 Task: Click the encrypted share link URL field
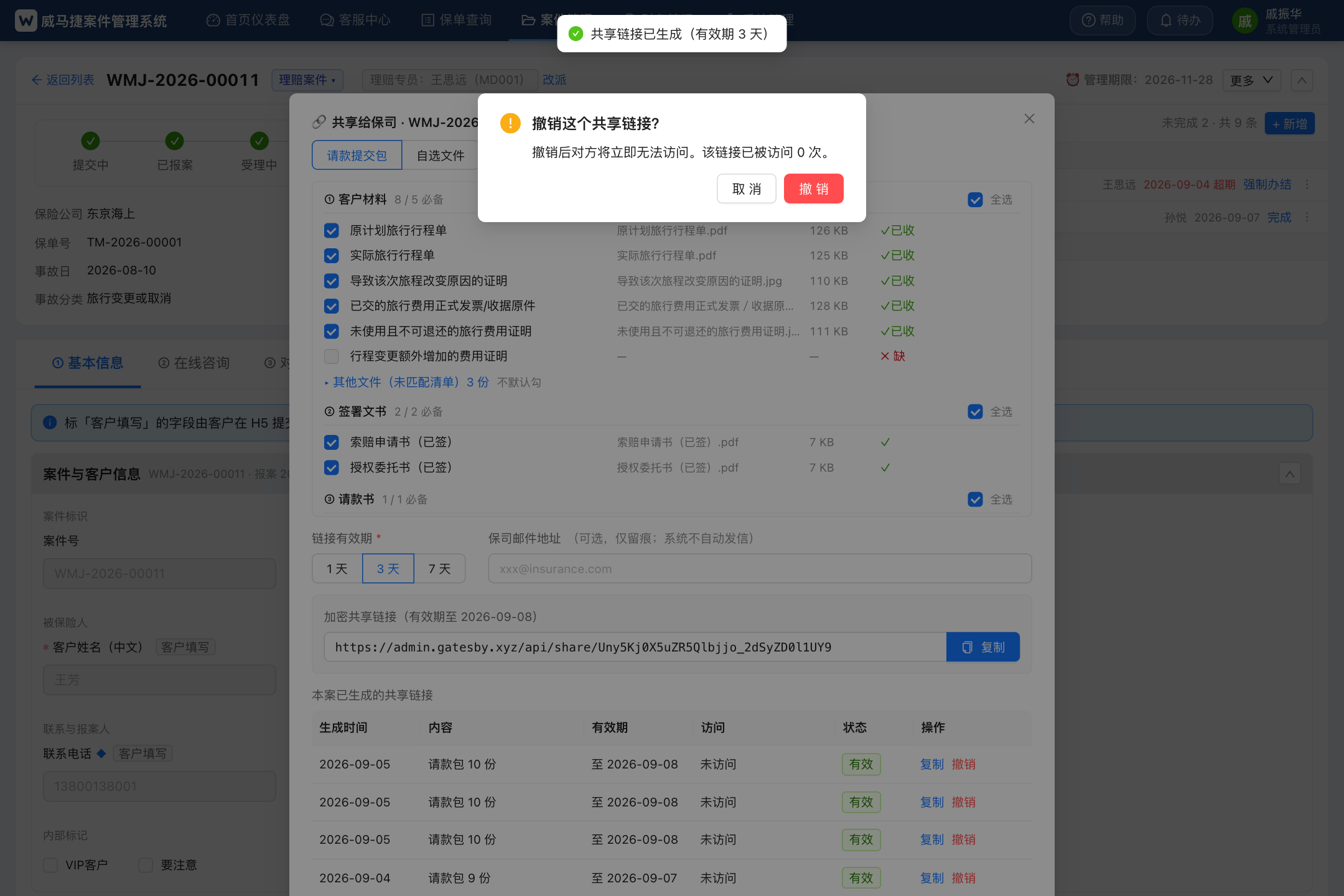click(635, 647)
